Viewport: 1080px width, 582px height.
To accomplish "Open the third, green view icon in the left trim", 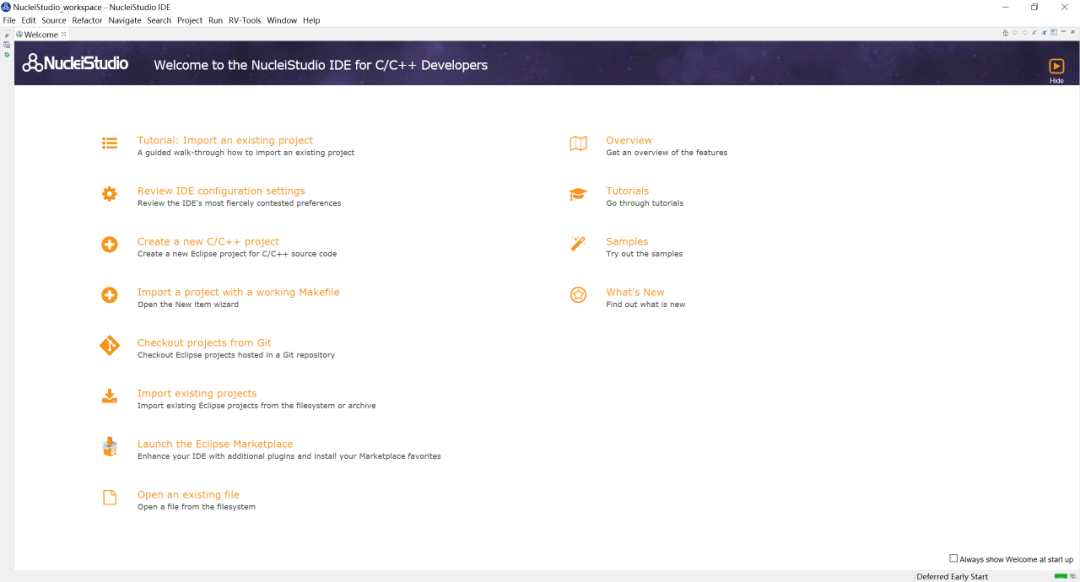I will 7,54.
